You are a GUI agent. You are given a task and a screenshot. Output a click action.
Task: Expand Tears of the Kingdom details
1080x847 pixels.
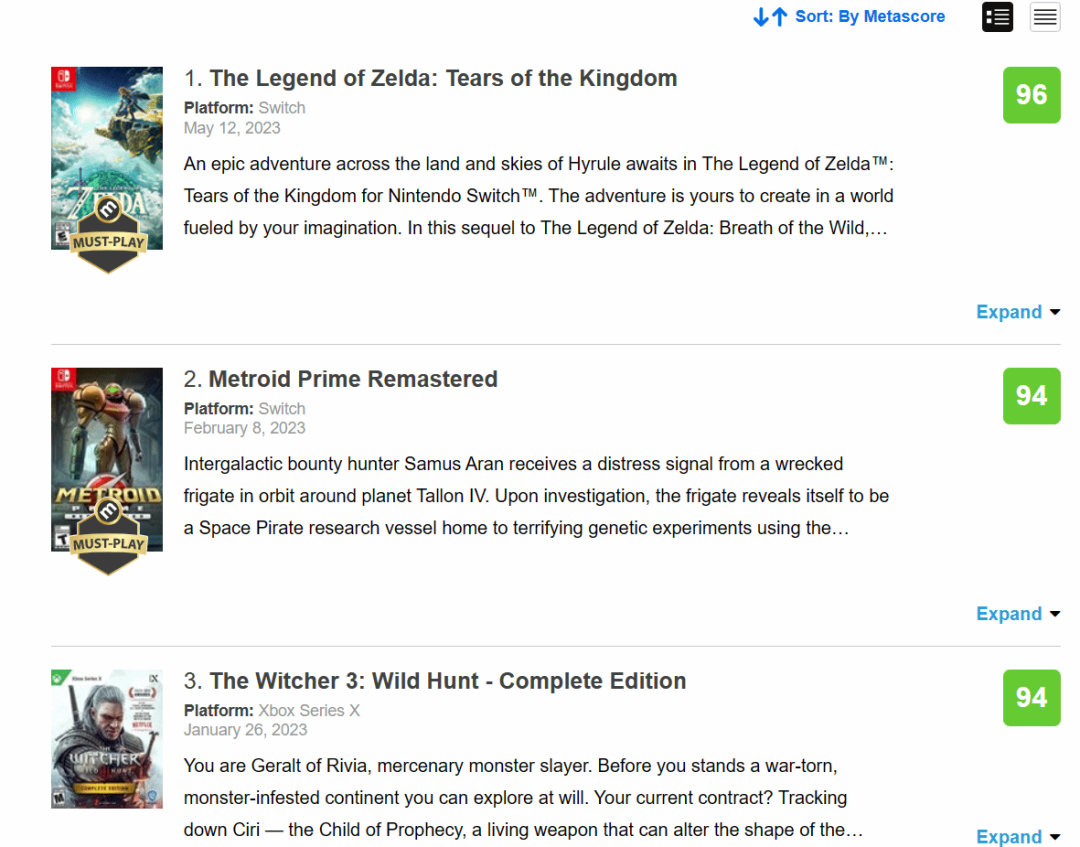point(1017,312)
